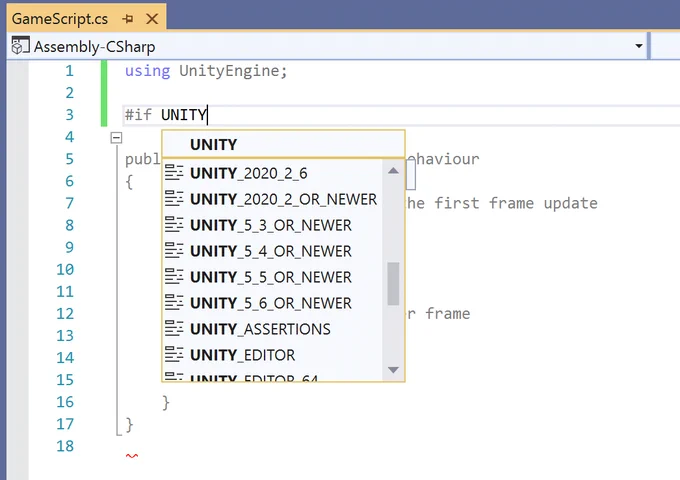This screenshot has height=480, width=680.
Task: Select UNITY_ASSERTIONS completion item
Action: [x=272, y=329]
